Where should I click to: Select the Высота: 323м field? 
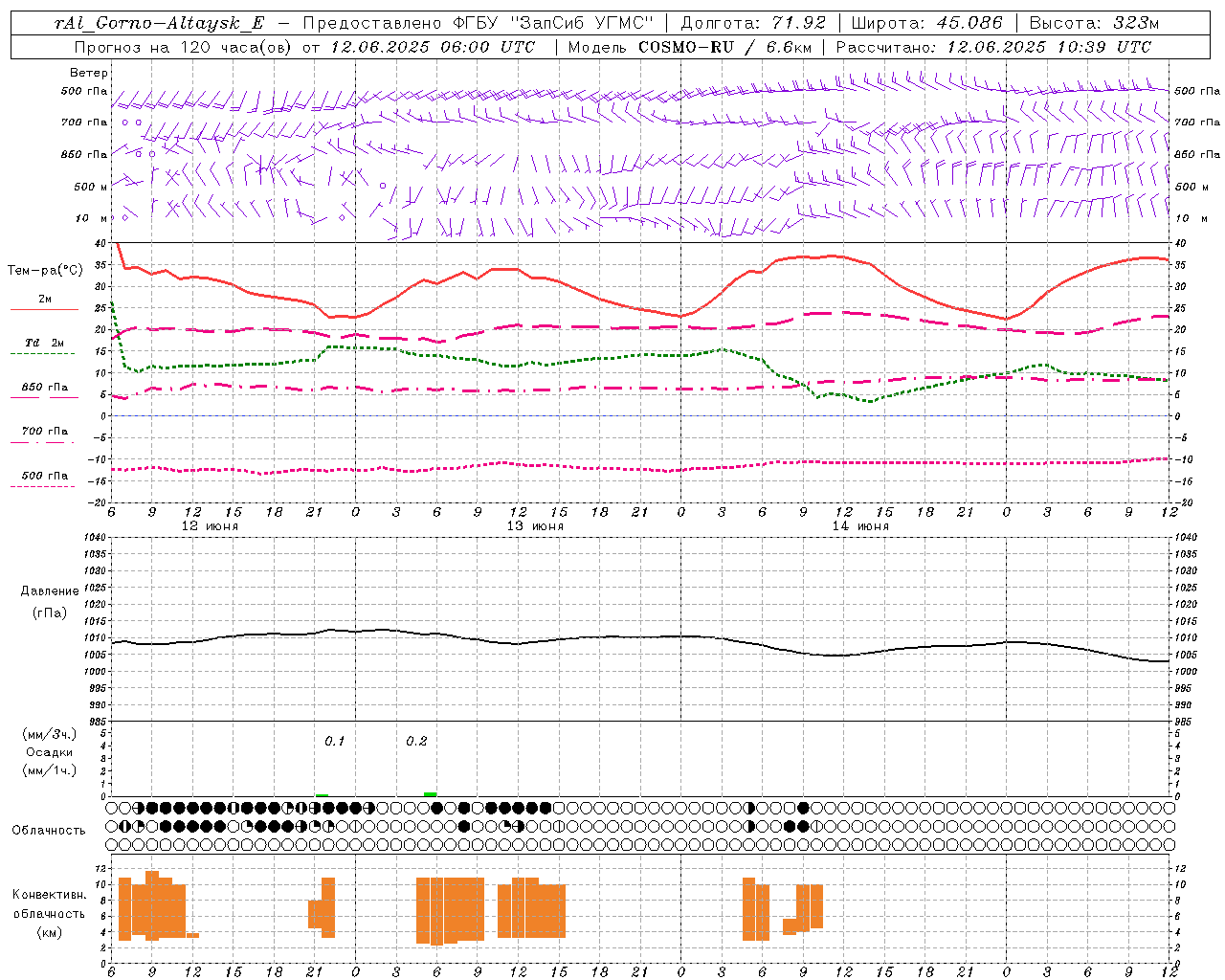(1094, 23)
